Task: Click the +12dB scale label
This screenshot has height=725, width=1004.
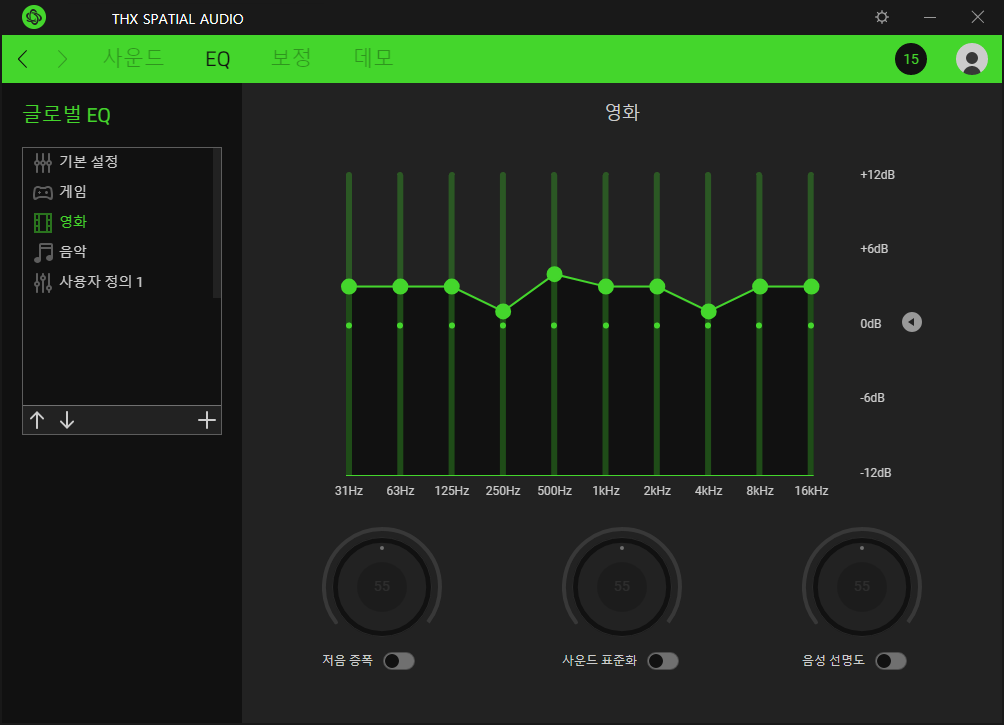Action: pos(877,175)
